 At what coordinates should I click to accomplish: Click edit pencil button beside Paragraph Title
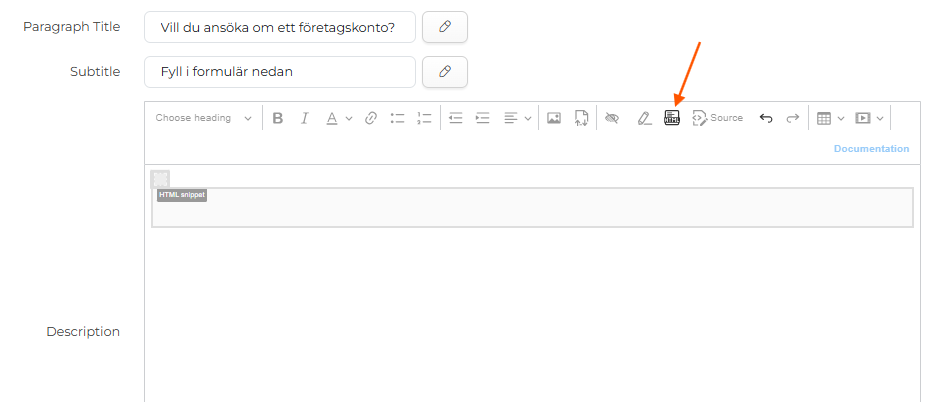[x=445, y=27]
